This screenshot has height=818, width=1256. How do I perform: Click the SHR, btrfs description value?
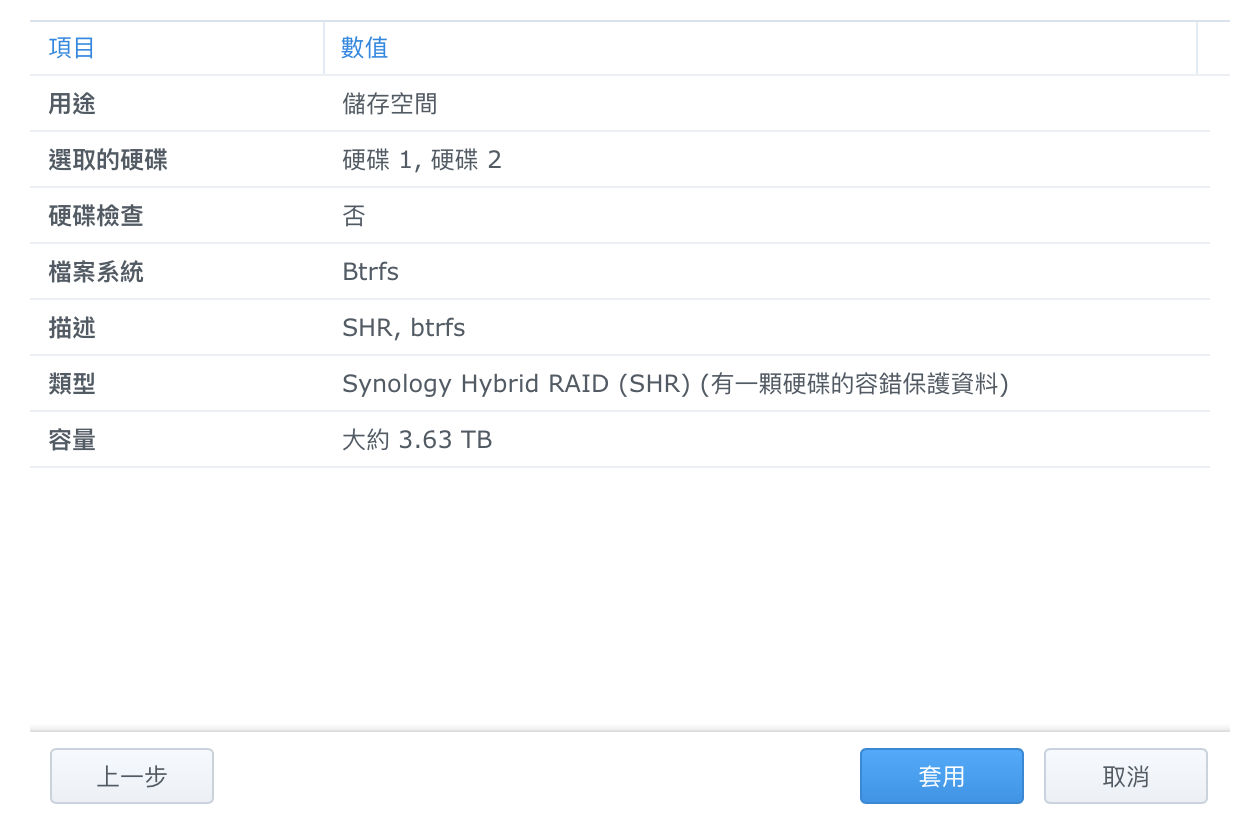[x=404, y=328]
